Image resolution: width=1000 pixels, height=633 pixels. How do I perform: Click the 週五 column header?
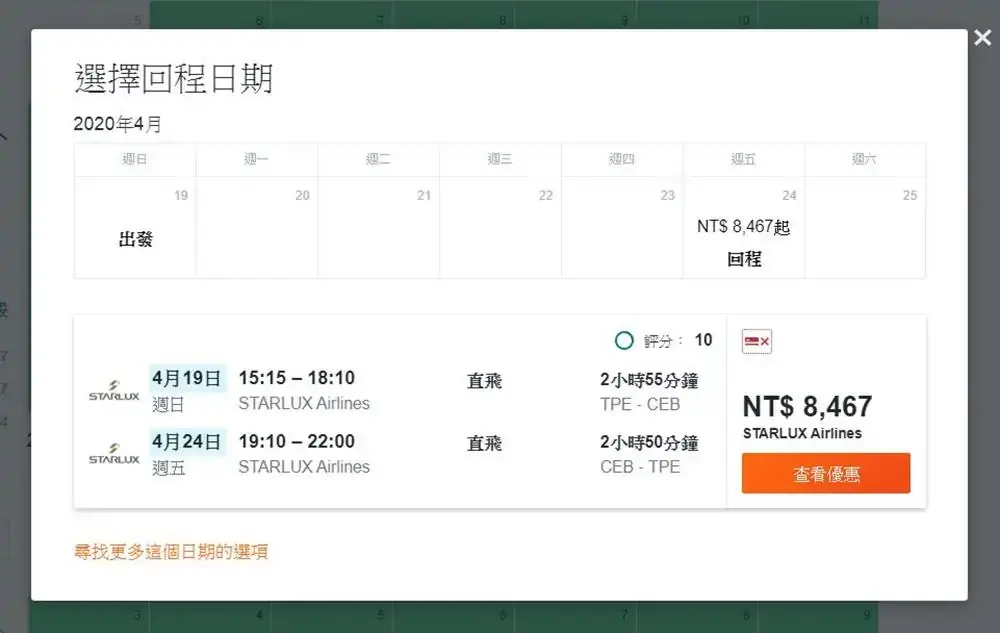tap(744, 159)
